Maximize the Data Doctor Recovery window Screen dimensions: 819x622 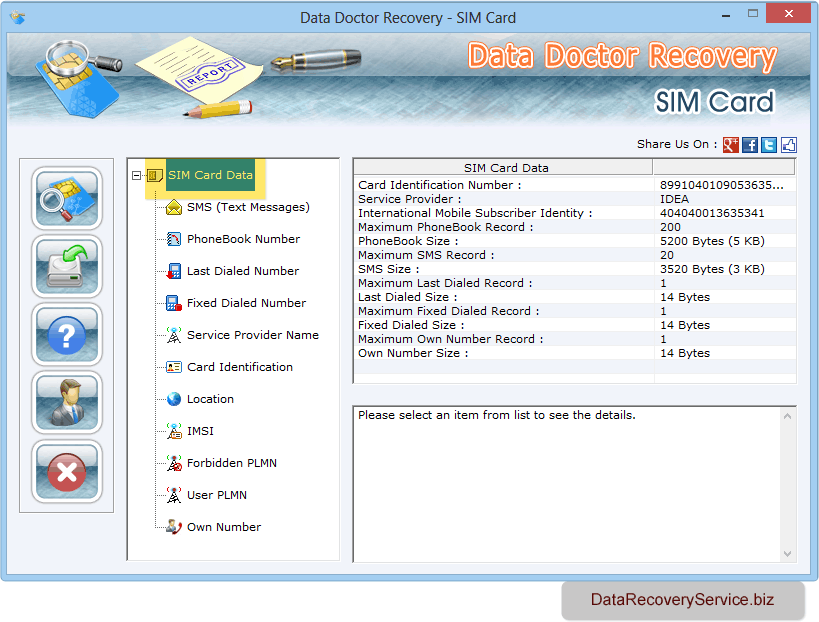[753, 14]
